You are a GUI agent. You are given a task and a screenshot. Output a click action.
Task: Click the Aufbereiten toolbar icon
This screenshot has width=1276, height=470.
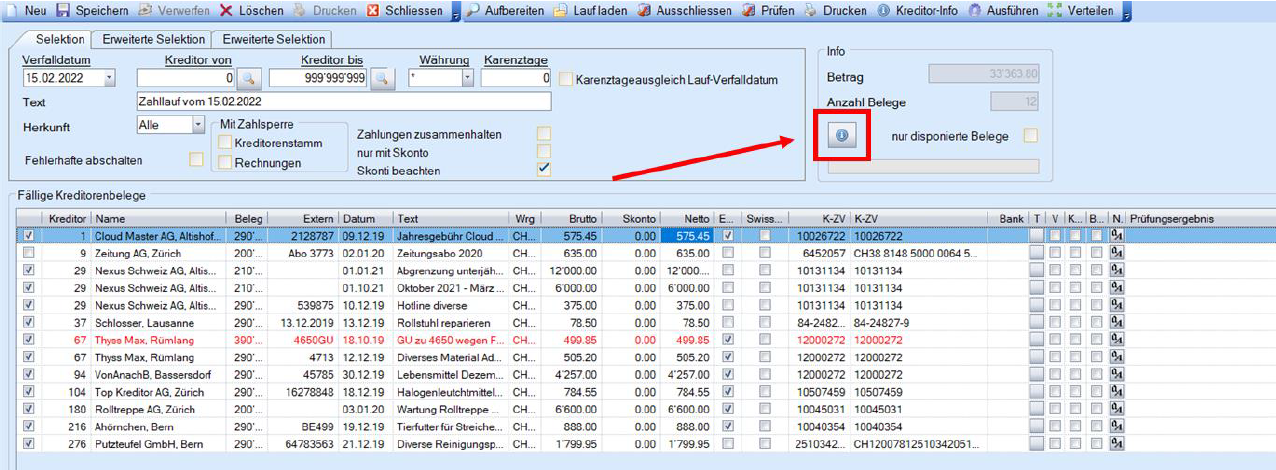473,10
